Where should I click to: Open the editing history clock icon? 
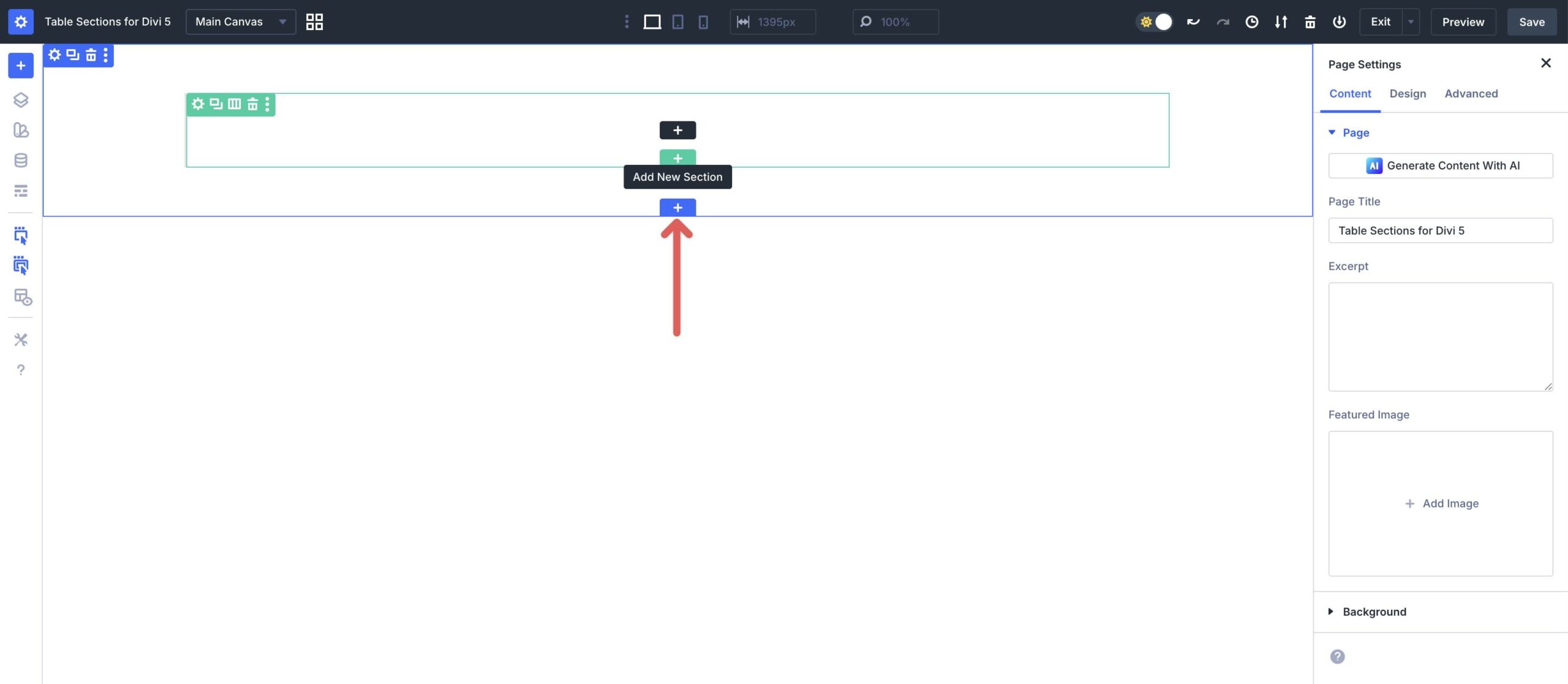(x=1251, y=21)
